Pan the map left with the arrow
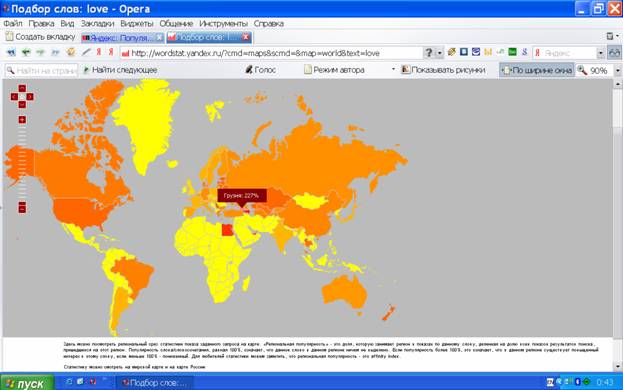This screenshot has height=390, width=623. pyautogui.click(x=14, y=97)
